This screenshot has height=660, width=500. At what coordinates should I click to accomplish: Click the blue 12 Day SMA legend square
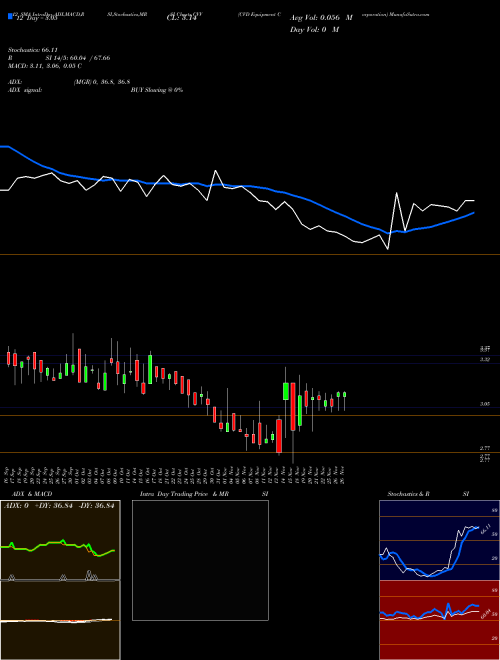tap(10, 16)
